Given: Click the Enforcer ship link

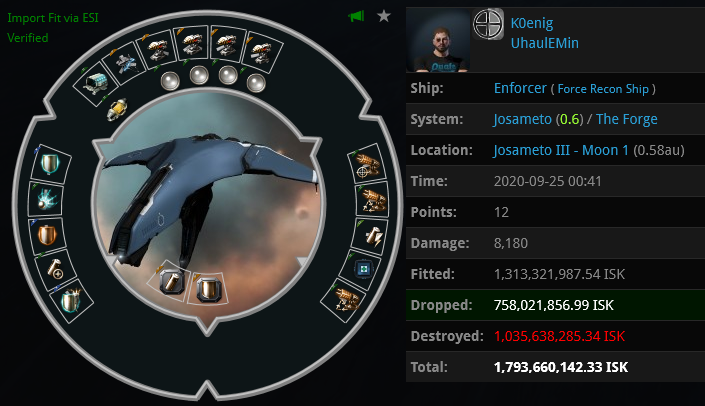Looking at the screenshot, I should [x=520, y=88].
